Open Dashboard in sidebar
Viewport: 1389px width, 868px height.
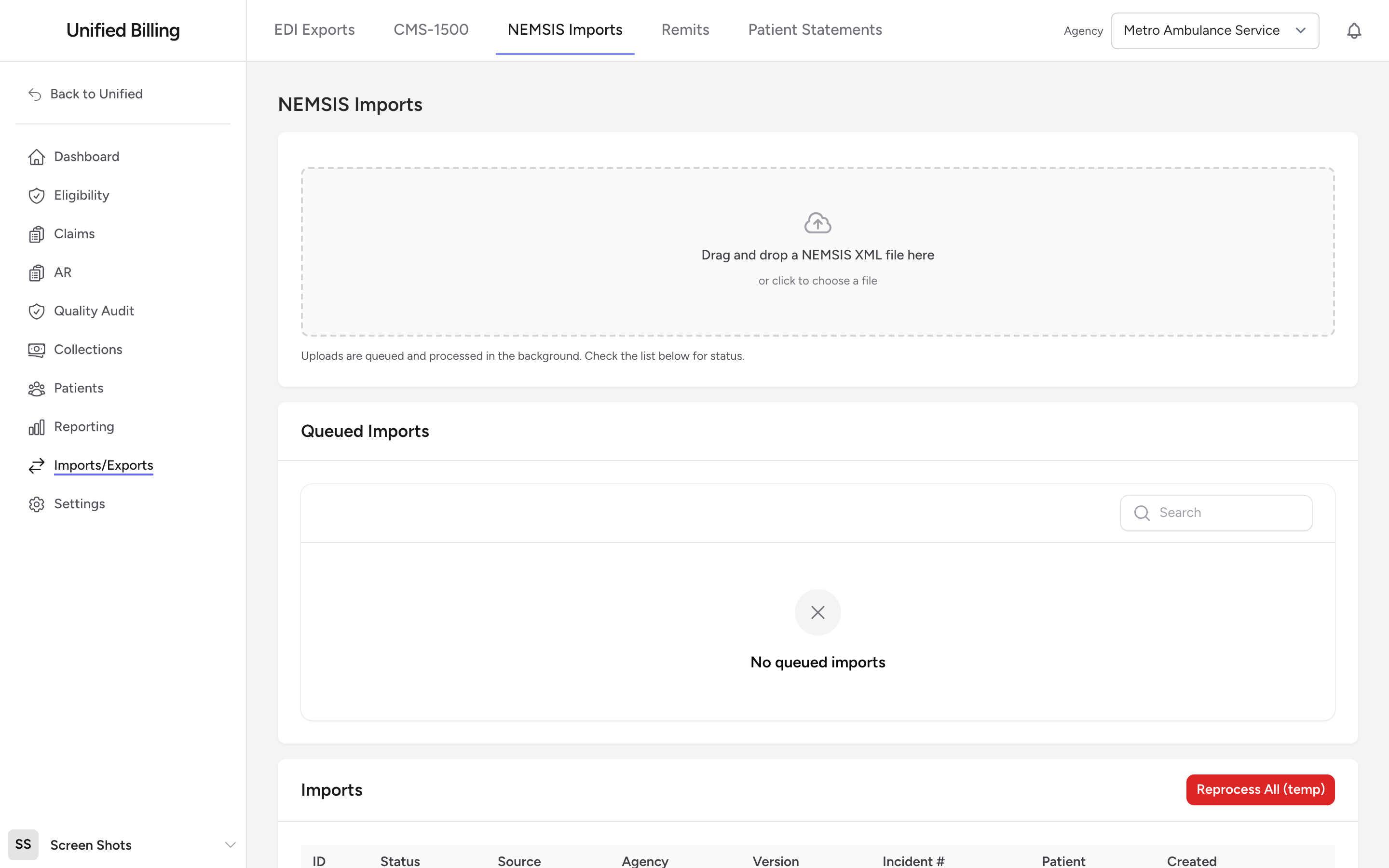click(x=87, y=157)
